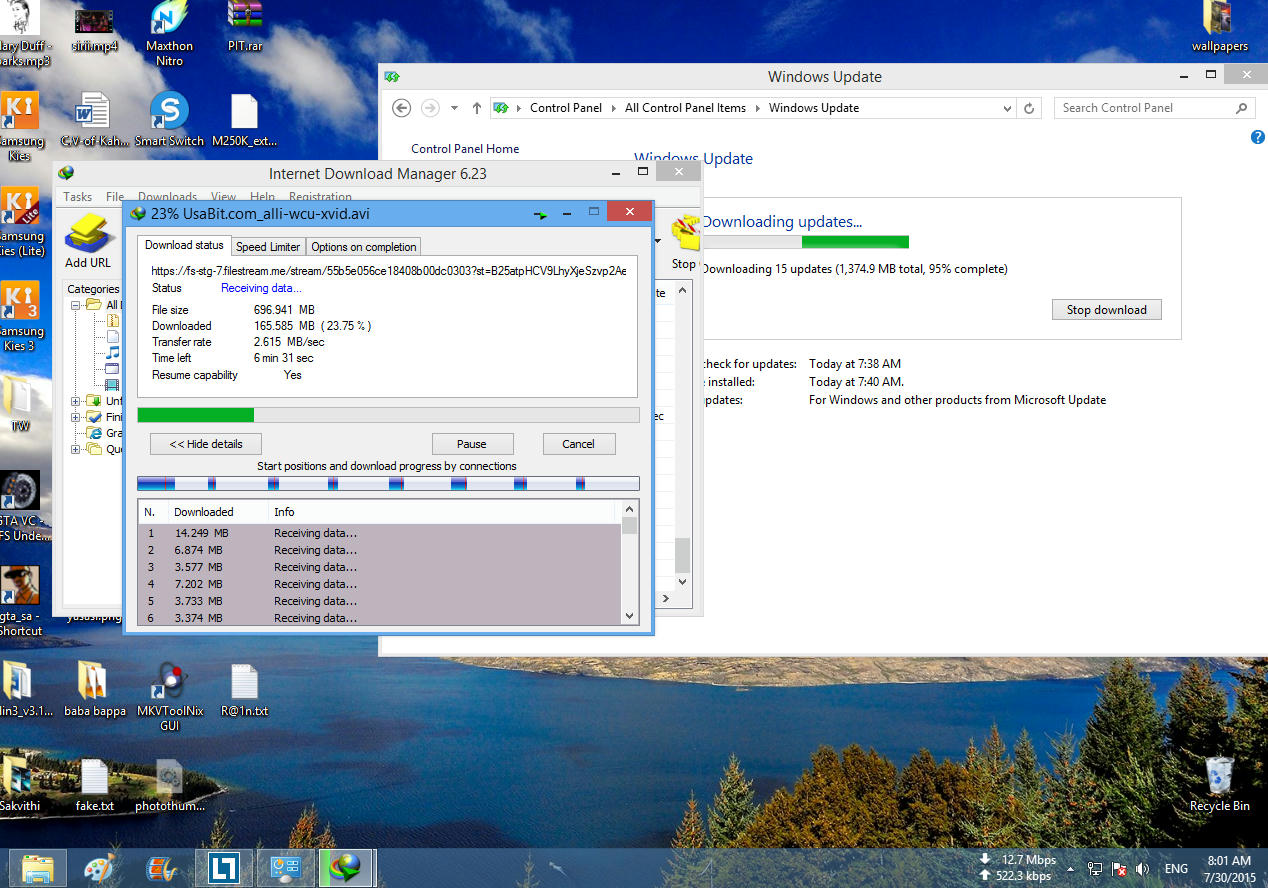Select the compressed files icon in IDM tree
Image resolution: width=1268 pixels, height=888 pixels.
coord(112,321)
